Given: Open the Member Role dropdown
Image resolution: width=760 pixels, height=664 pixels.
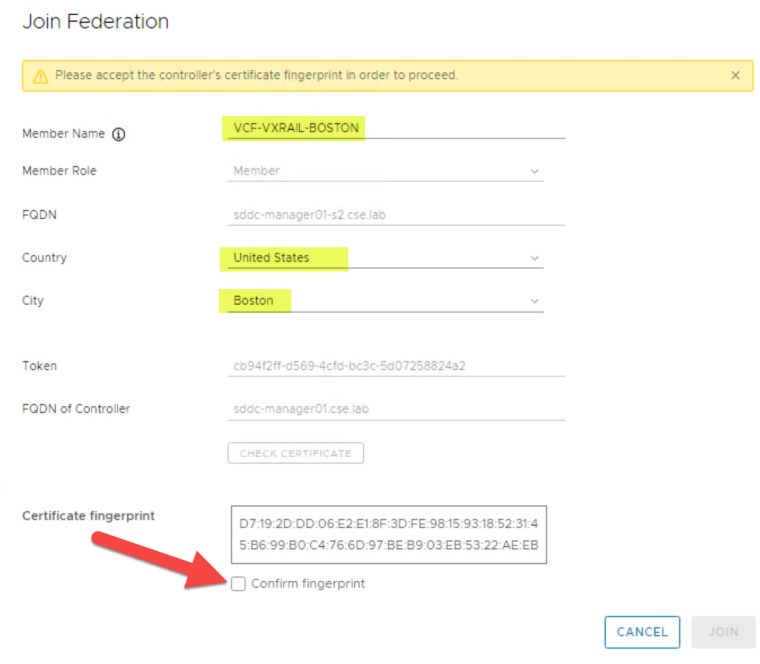Looking at the screenshot, I should (x=386, y=171).
